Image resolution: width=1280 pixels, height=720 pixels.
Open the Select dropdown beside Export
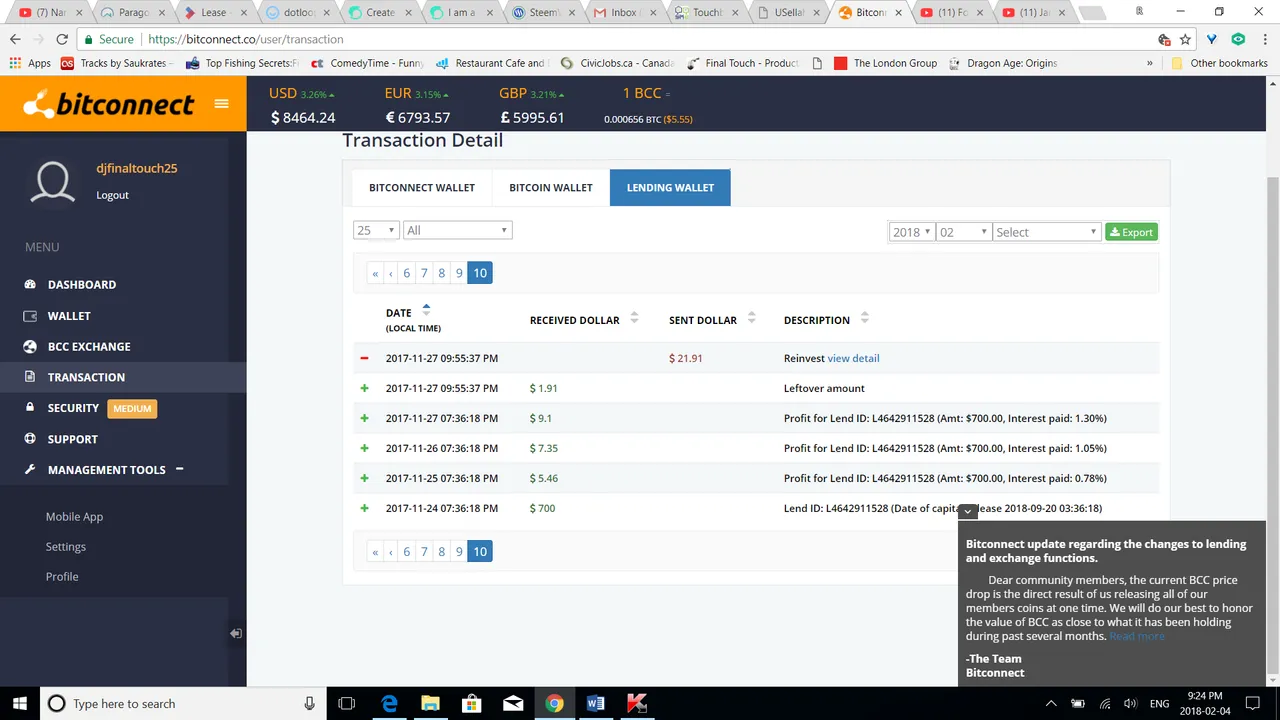1047,232
